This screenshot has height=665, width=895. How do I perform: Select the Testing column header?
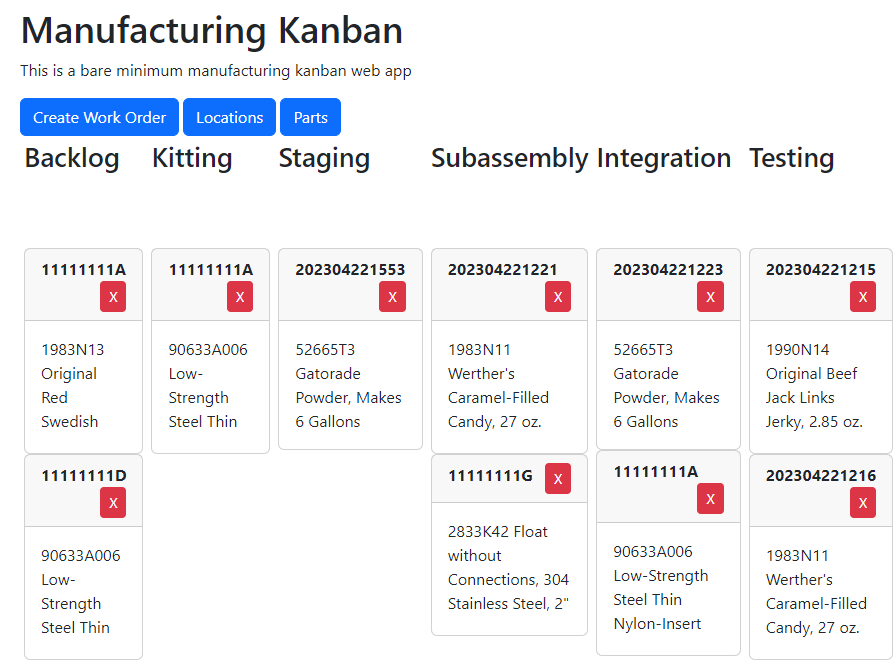pos(791,158)
